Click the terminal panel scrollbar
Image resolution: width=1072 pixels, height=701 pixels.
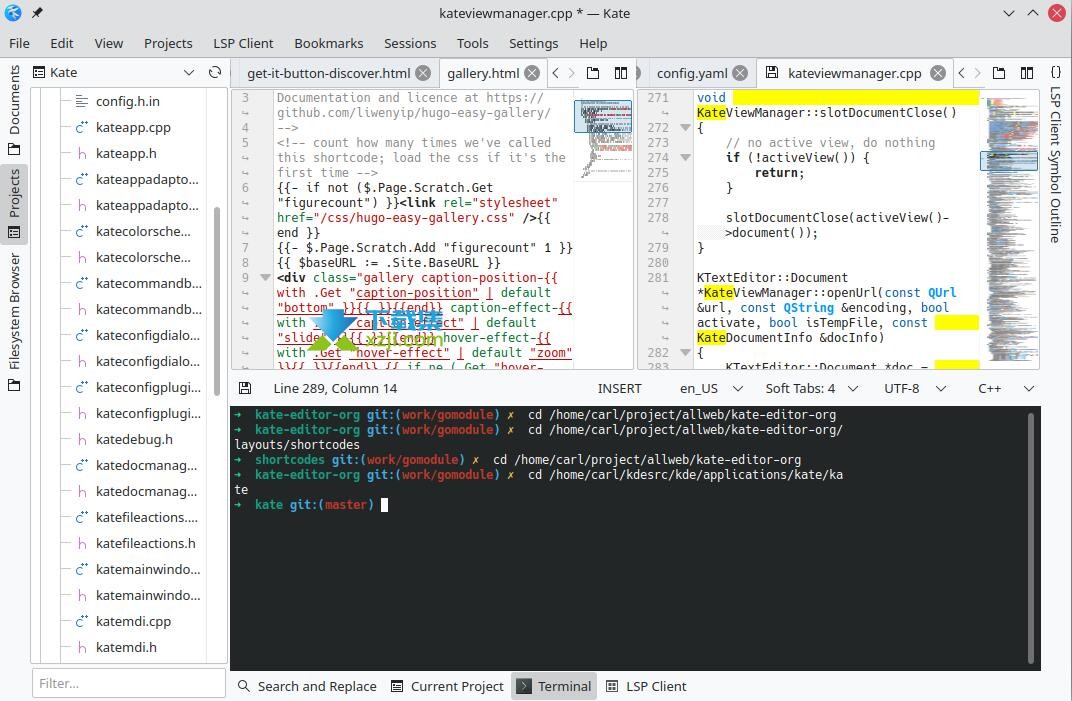[1031, 538]
